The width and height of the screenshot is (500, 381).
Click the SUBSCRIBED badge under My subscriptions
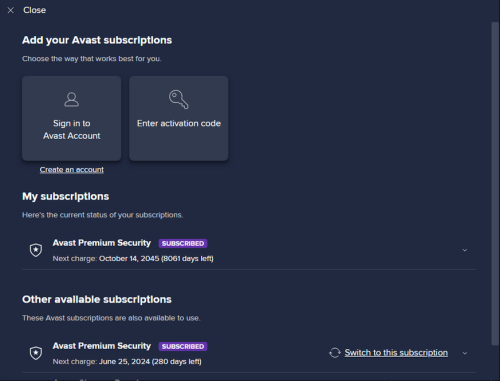183,243
